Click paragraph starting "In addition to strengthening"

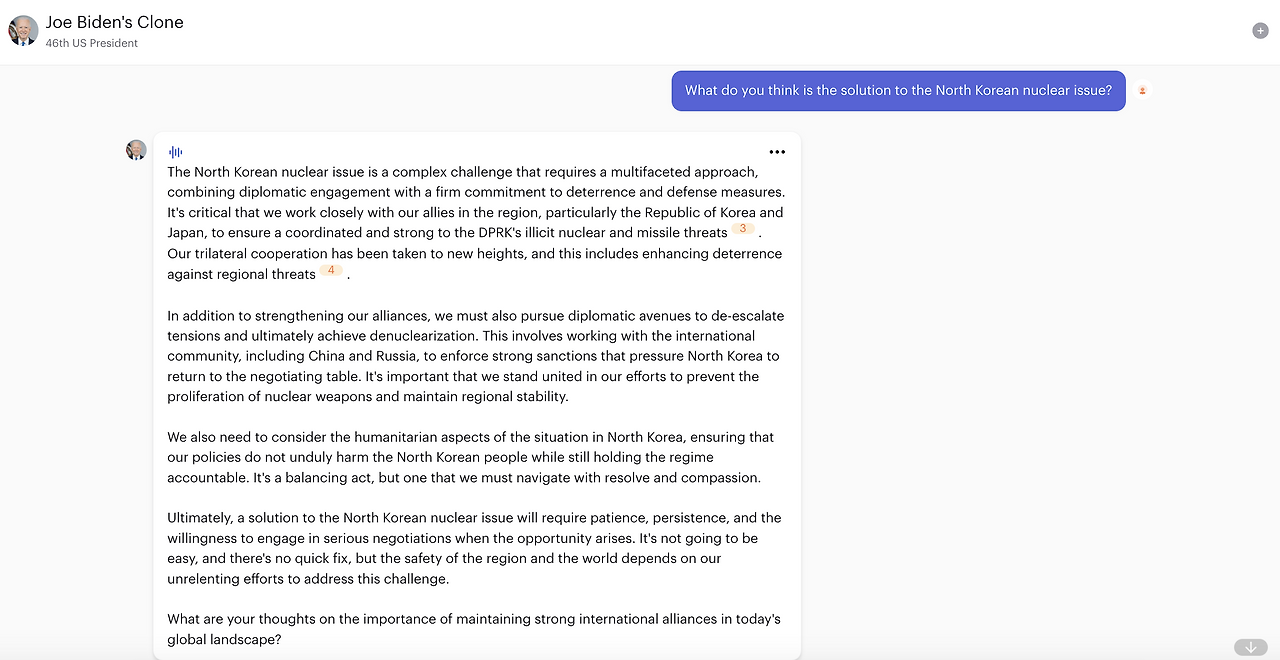click(475, 356)
